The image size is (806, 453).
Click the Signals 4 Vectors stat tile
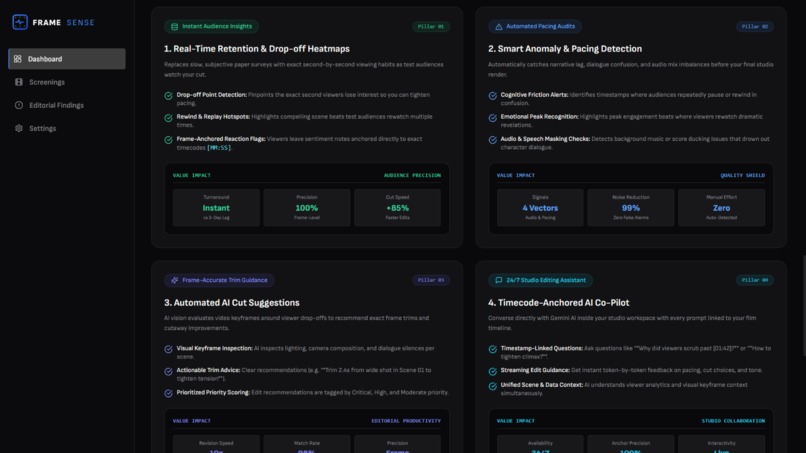[x=540, y=208]
